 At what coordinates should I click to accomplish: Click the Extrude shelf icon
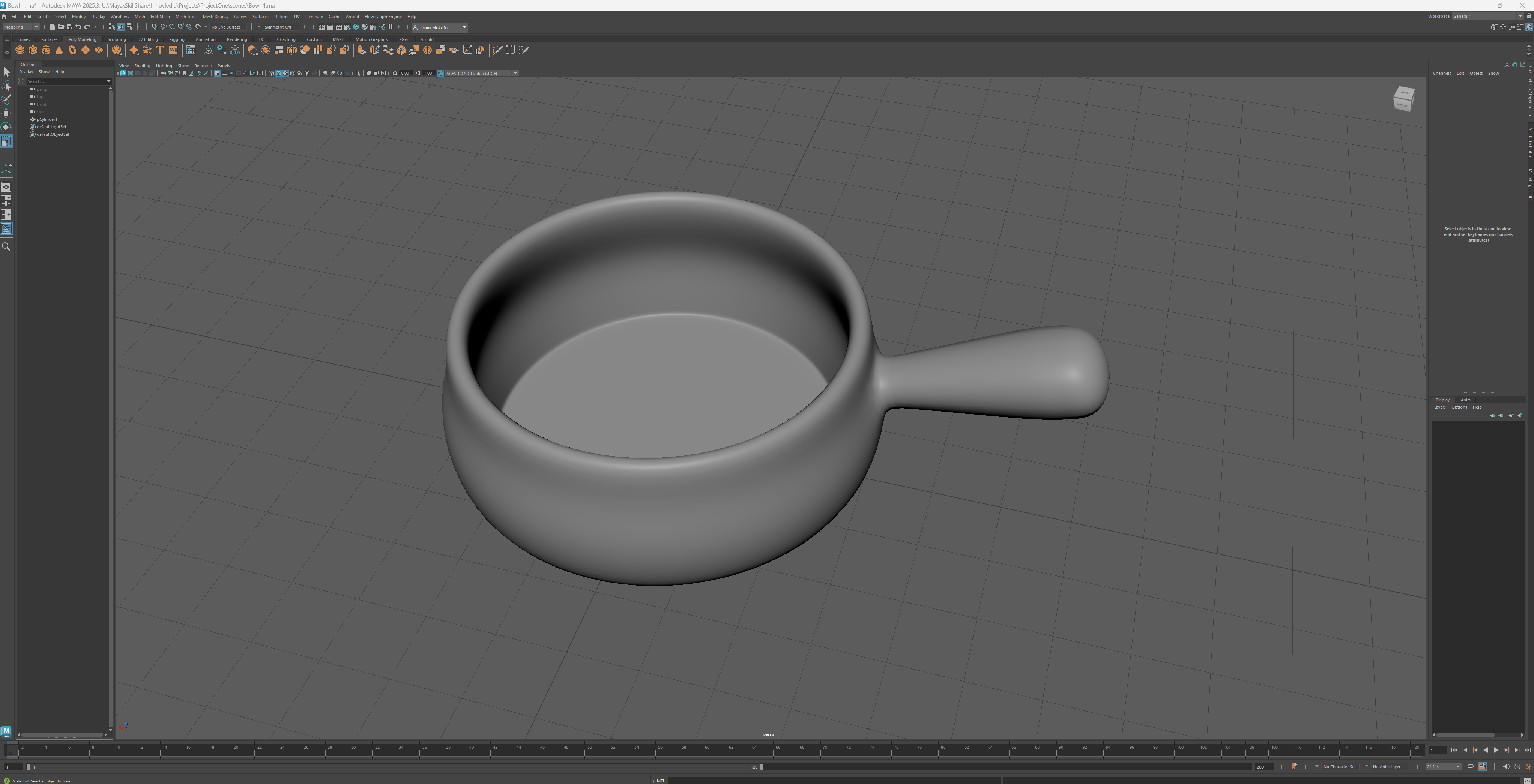point(361,50)
